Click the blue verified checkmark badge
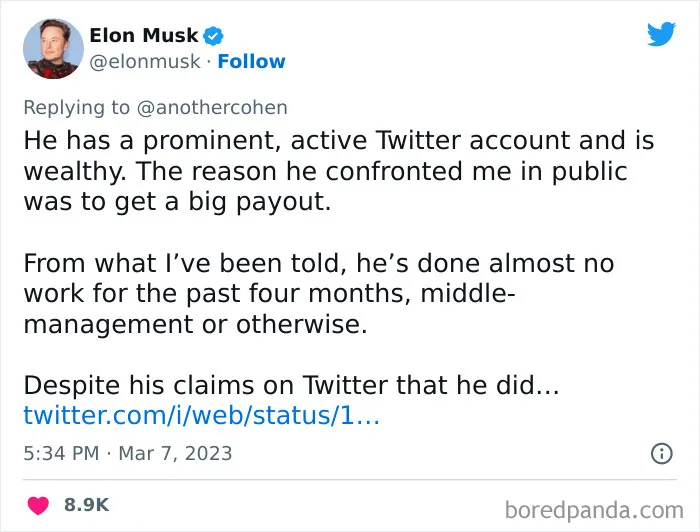The width and height of the screenshot is (700, 532). coord(213,36)
